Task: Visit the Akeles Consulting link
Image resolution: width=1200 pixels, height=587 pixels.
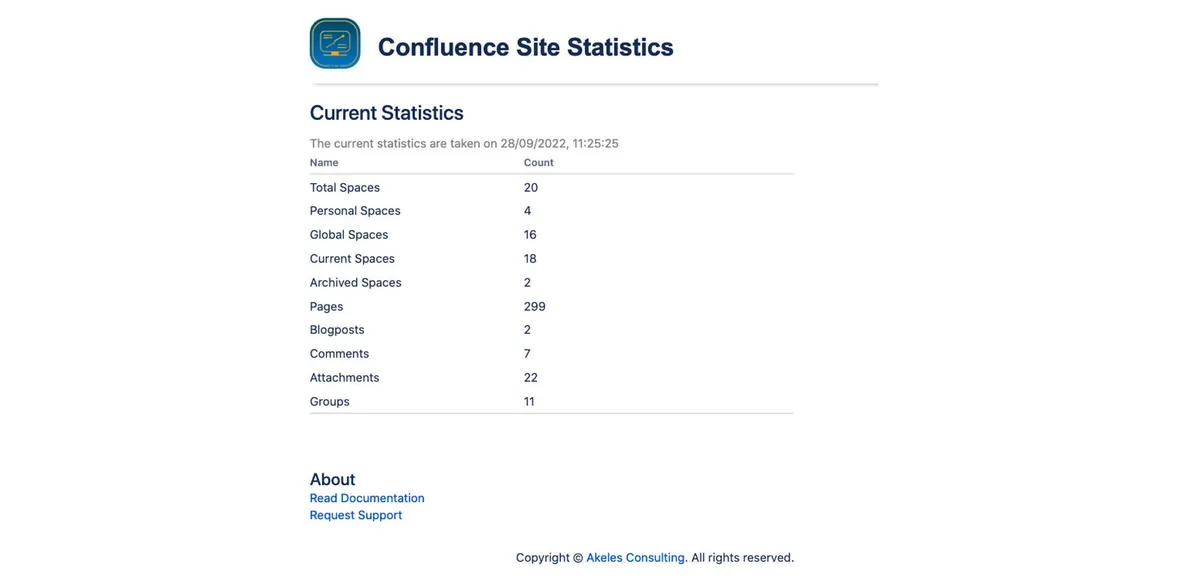Action: tap(636, 558)
